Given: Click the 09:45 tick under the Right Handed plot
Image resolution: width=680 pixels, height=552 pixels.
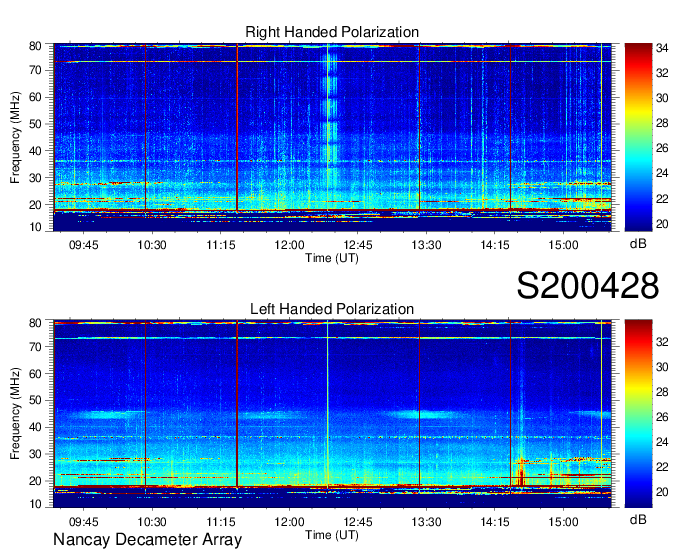Looking at the screenshot, I should point(84,245).
